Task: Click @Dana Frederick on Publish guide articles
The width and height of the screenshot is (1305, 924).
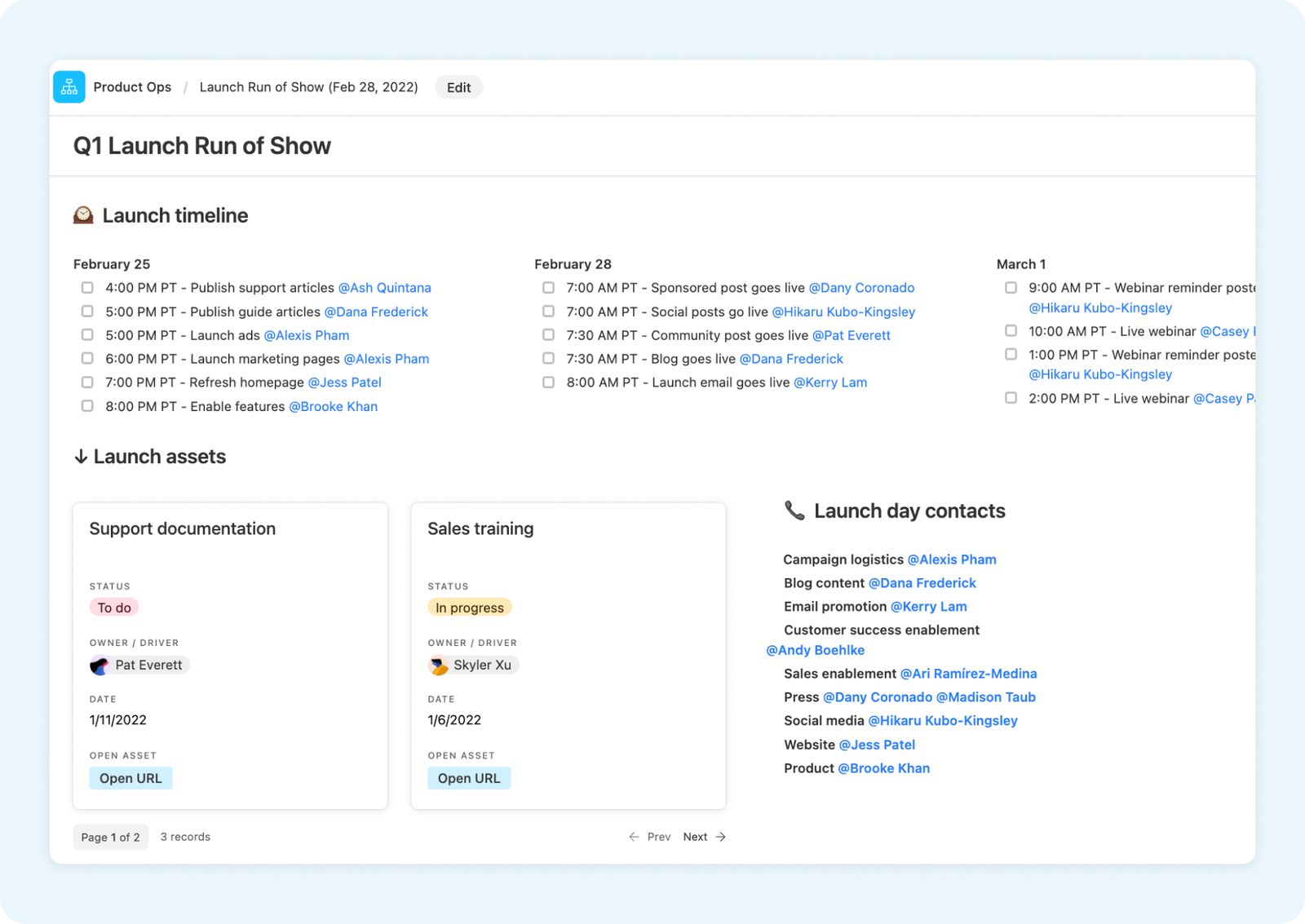Action: click(376, 312)
